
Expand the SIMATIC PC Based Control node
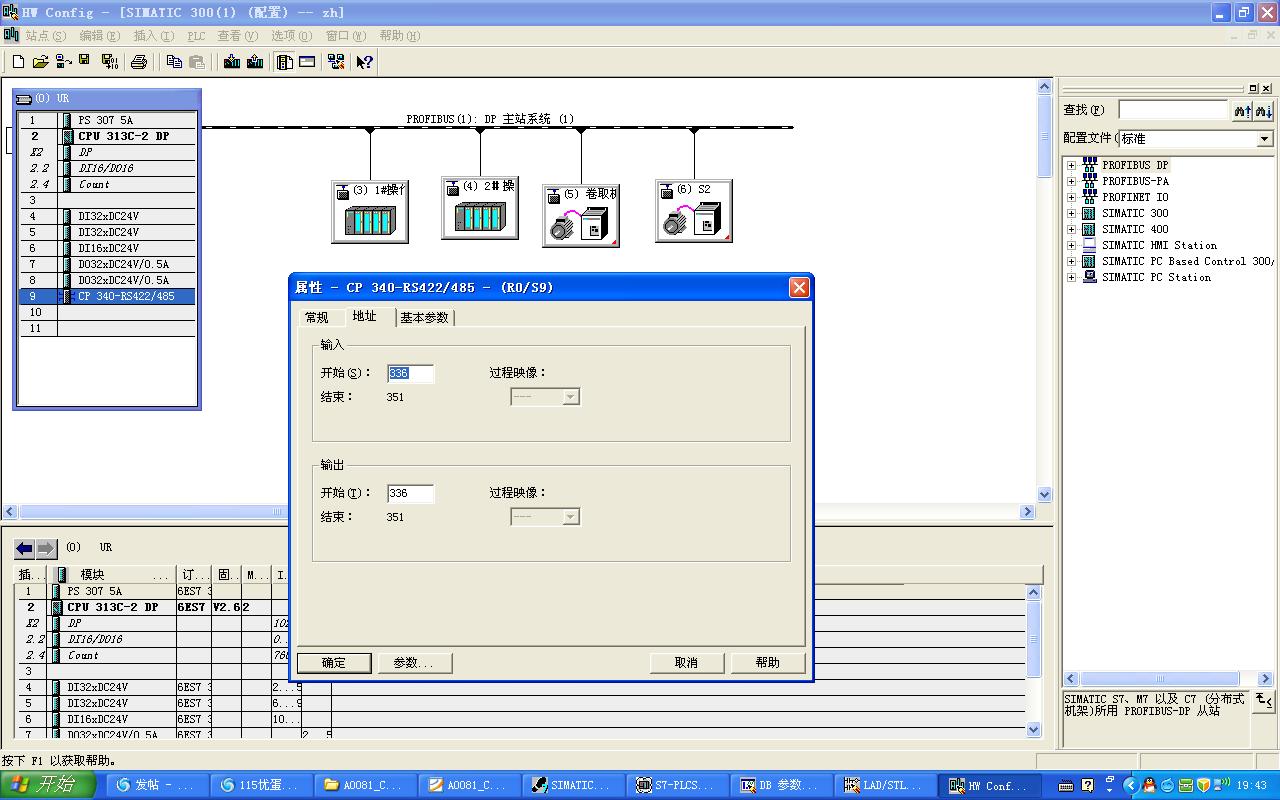tap(1071, 261)
